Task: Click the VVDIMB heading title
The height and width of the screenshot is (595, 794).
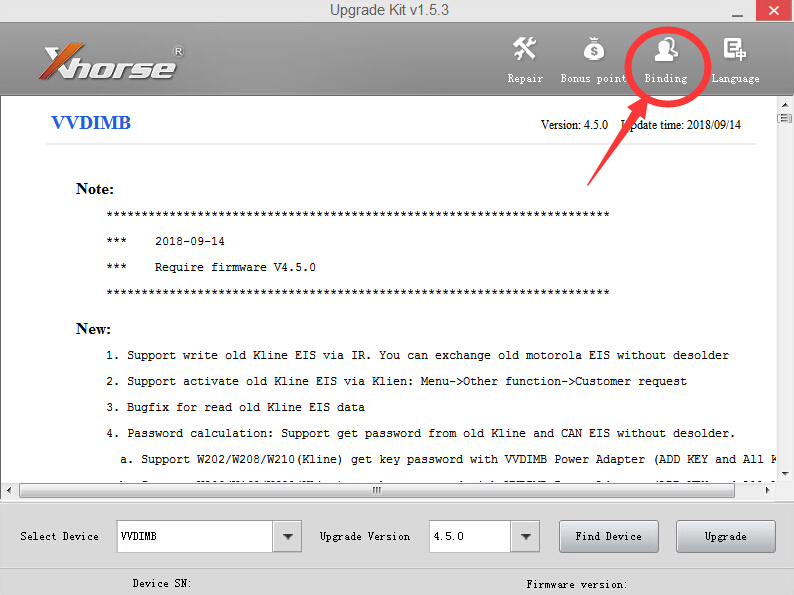Action: (x=91, y=123)
